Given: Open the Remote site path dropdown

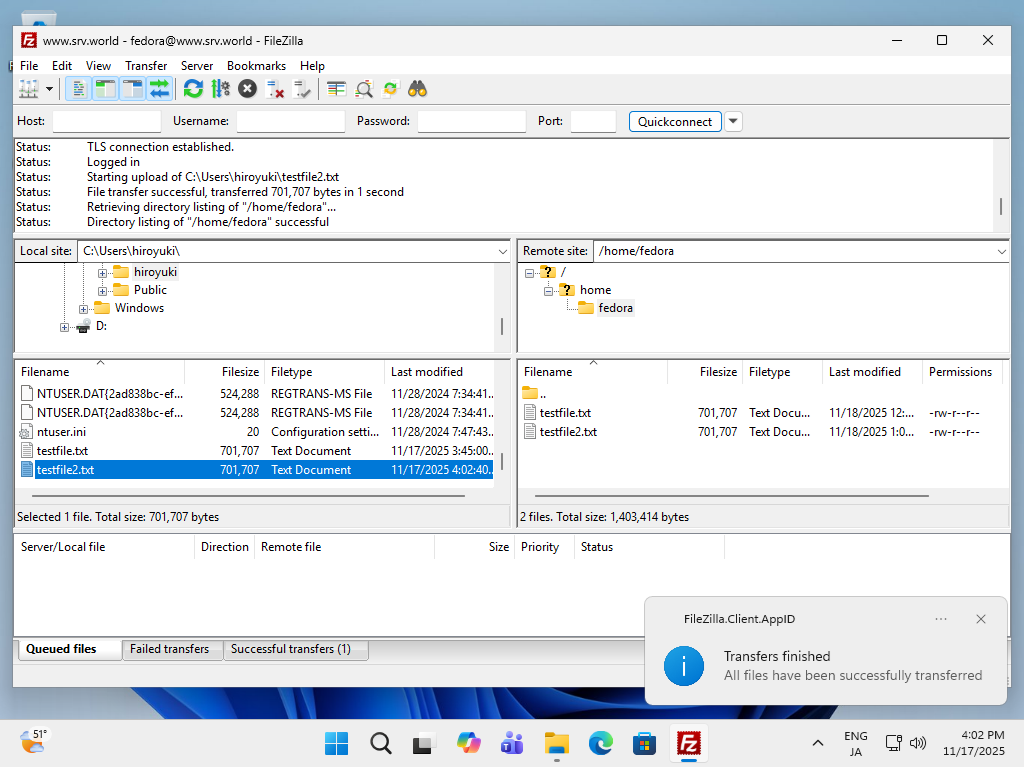Looking at the screenshot, I should click(x=1003, y=251).
